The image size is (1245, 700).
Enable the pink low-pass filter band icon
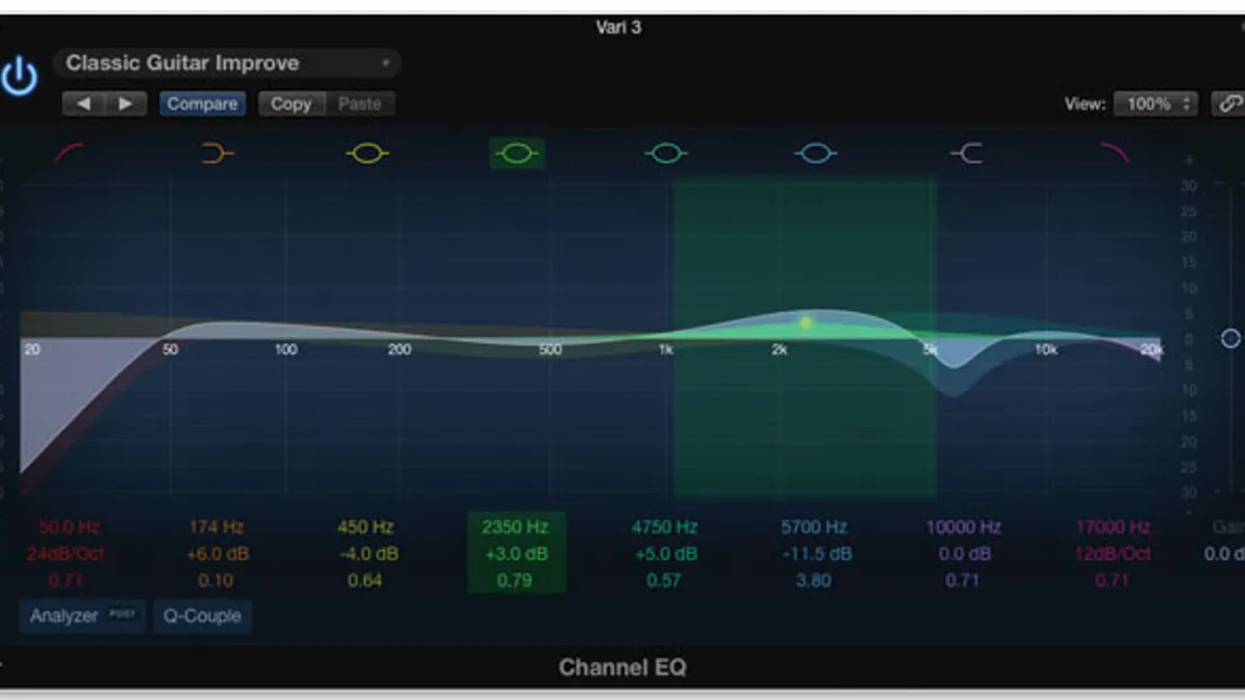point(1114,153)
